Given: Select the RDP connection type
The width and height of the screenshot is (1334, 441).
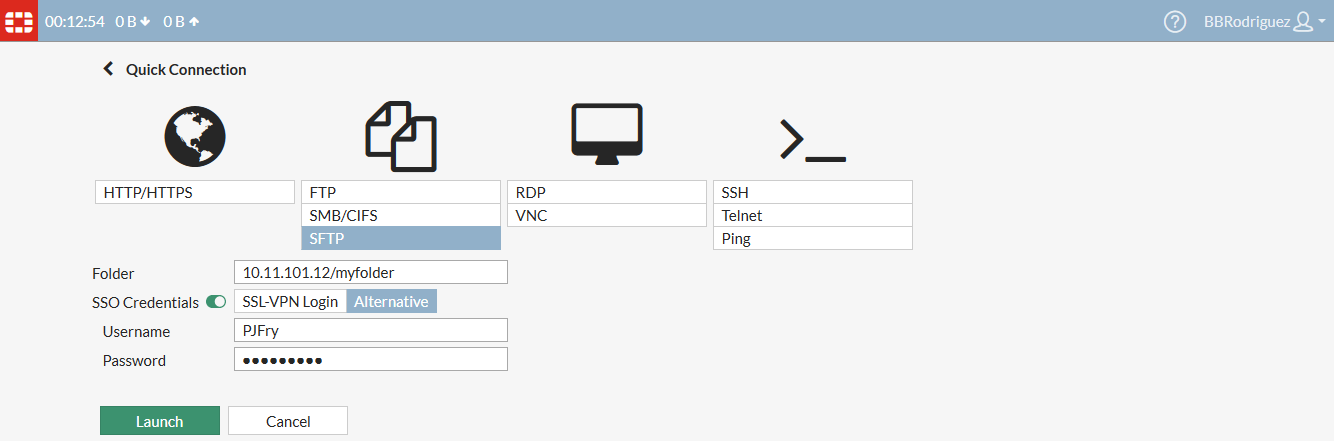Looking at the screenshot, I should (607, 193).
